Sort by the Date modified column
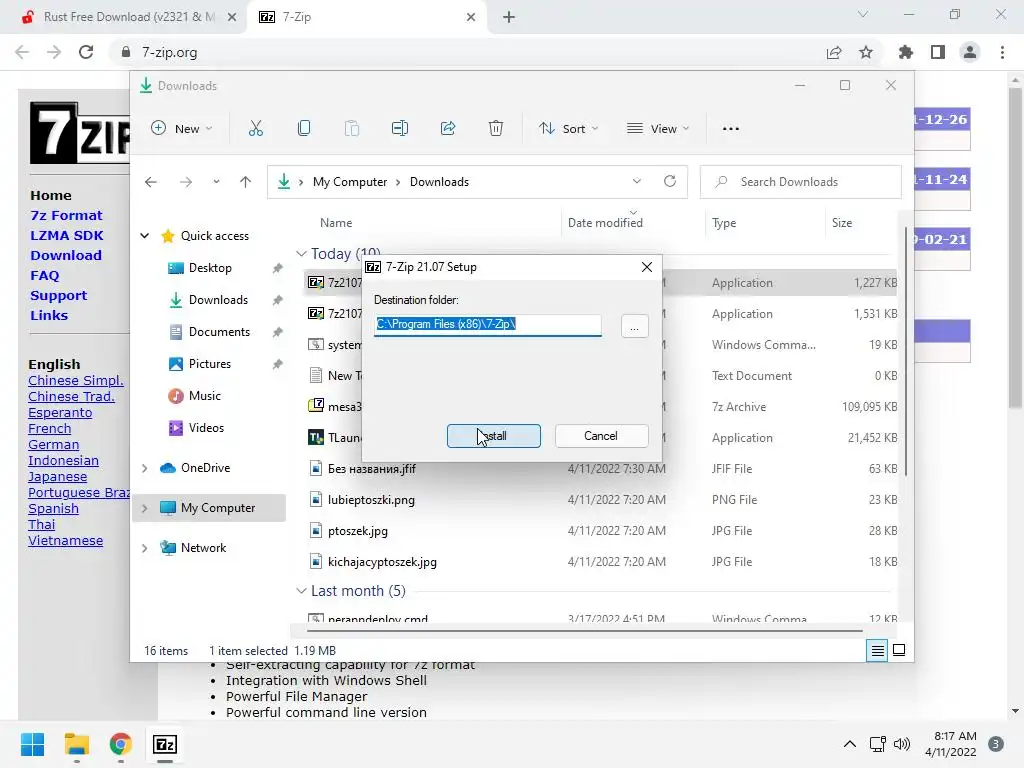The width and height of the screenshot is (1024, 768). [605, 223]
